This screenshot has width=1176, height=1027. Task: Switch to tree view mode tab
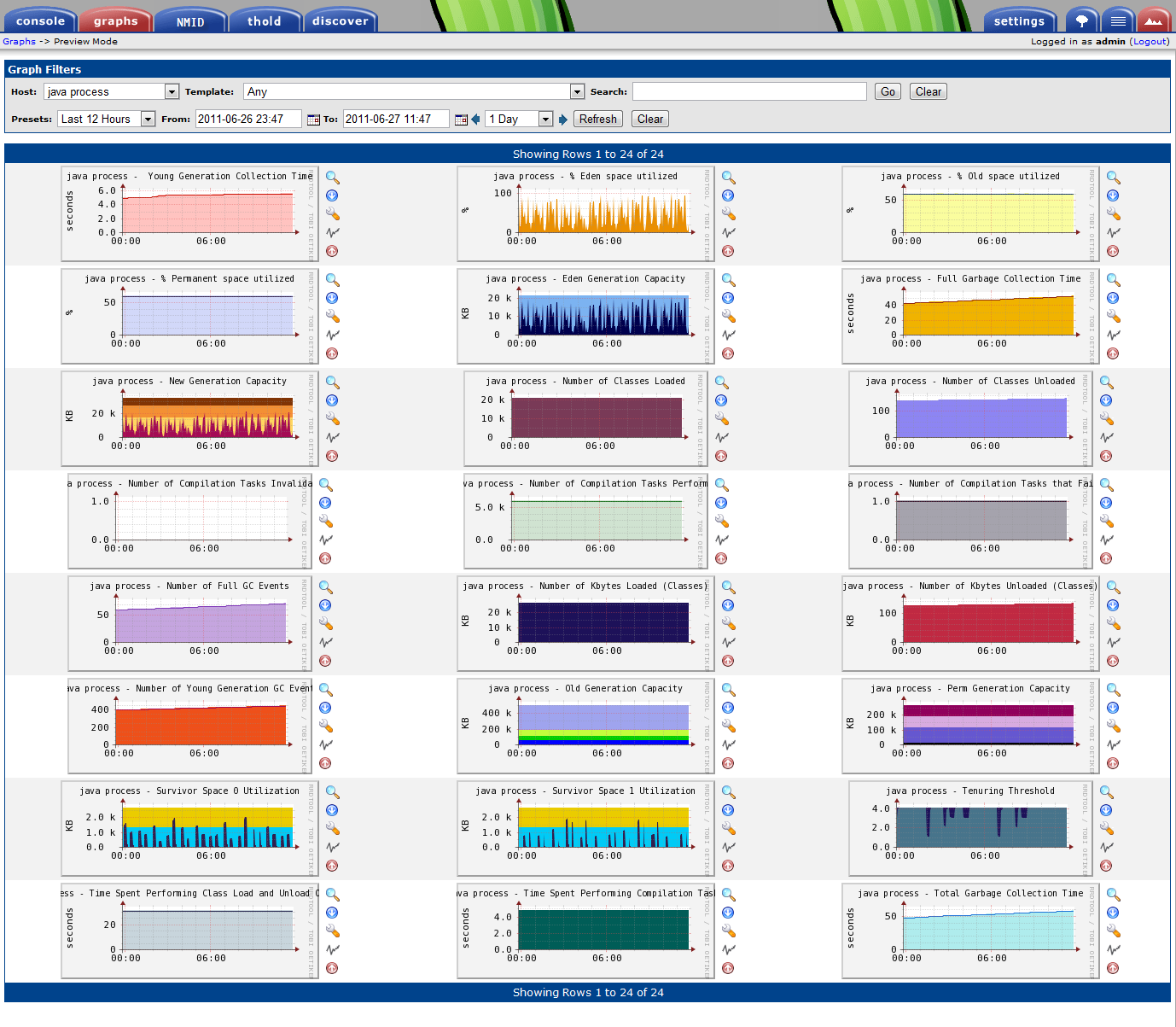[1082, 20]
